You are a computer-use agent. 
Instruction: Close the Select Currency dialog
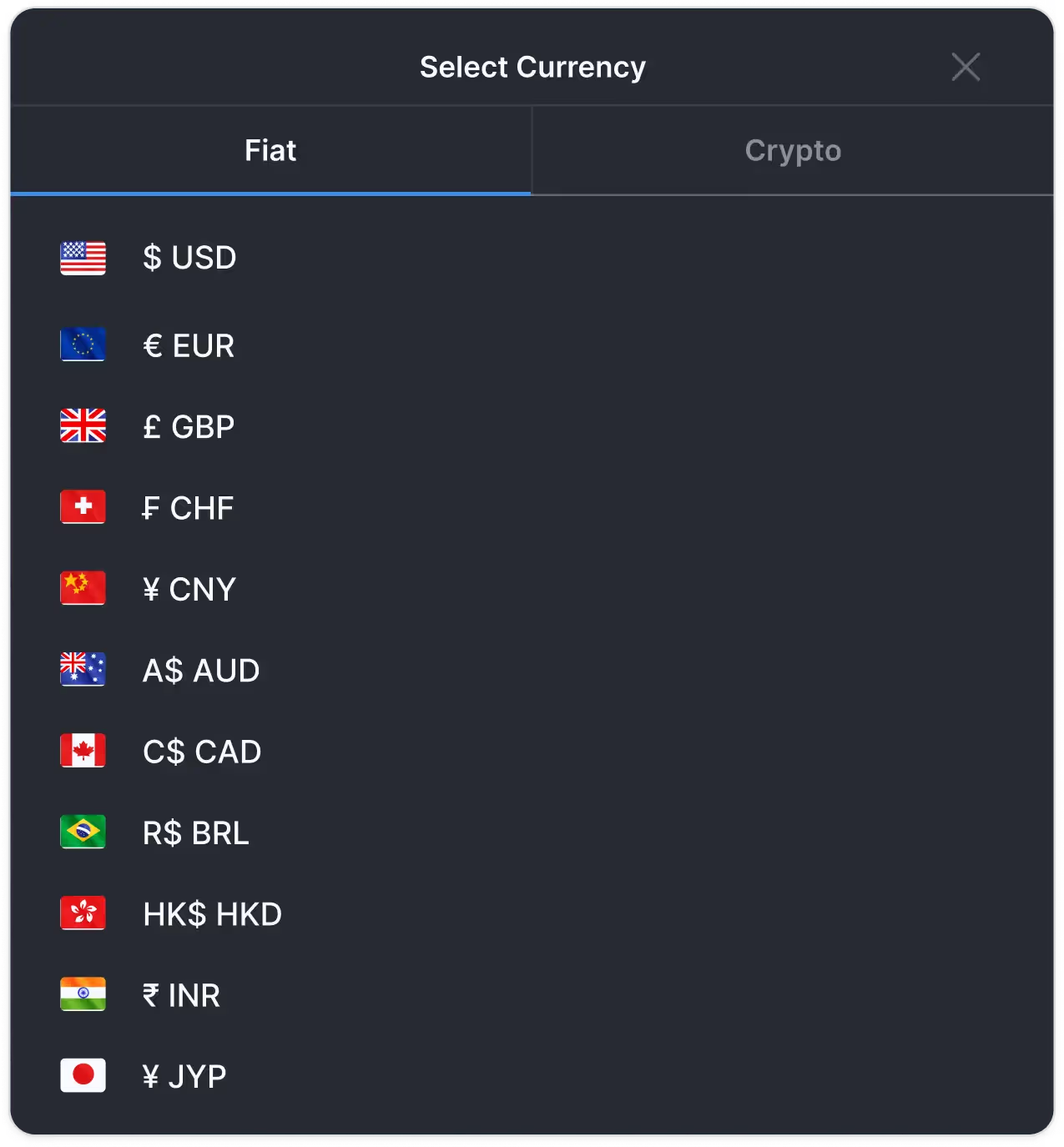[x=966, y=67]
